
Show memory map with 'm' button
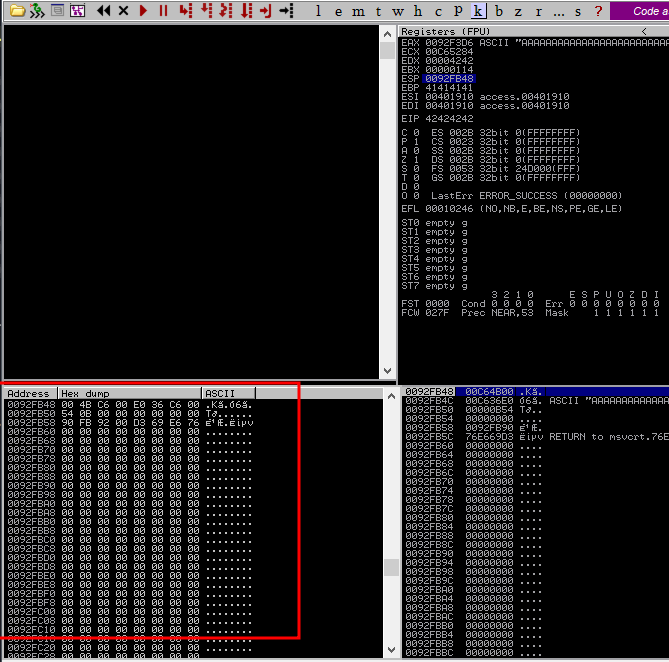click(359, 11)
